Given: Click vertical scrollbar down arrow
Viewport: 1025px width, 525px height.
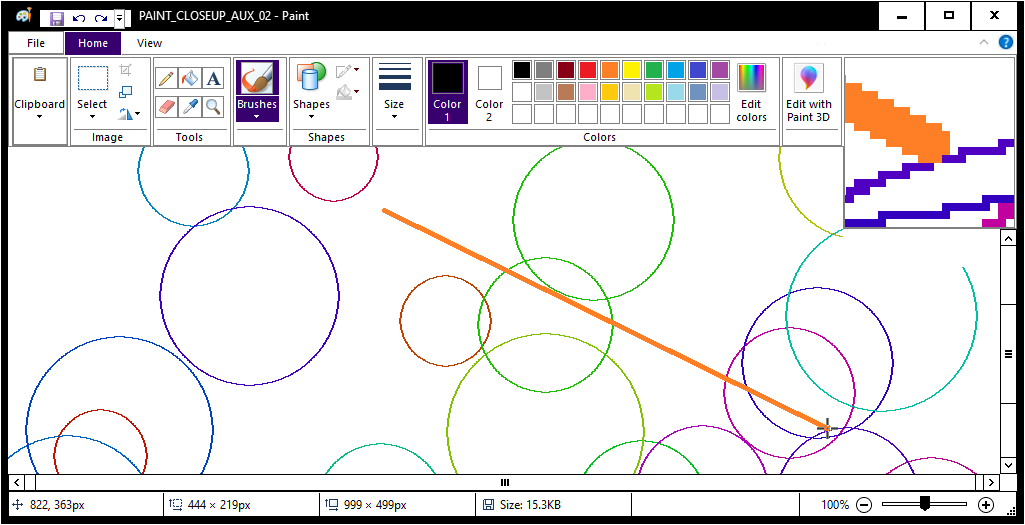Looking at the screenshot, I should (x=1008, y=465).
